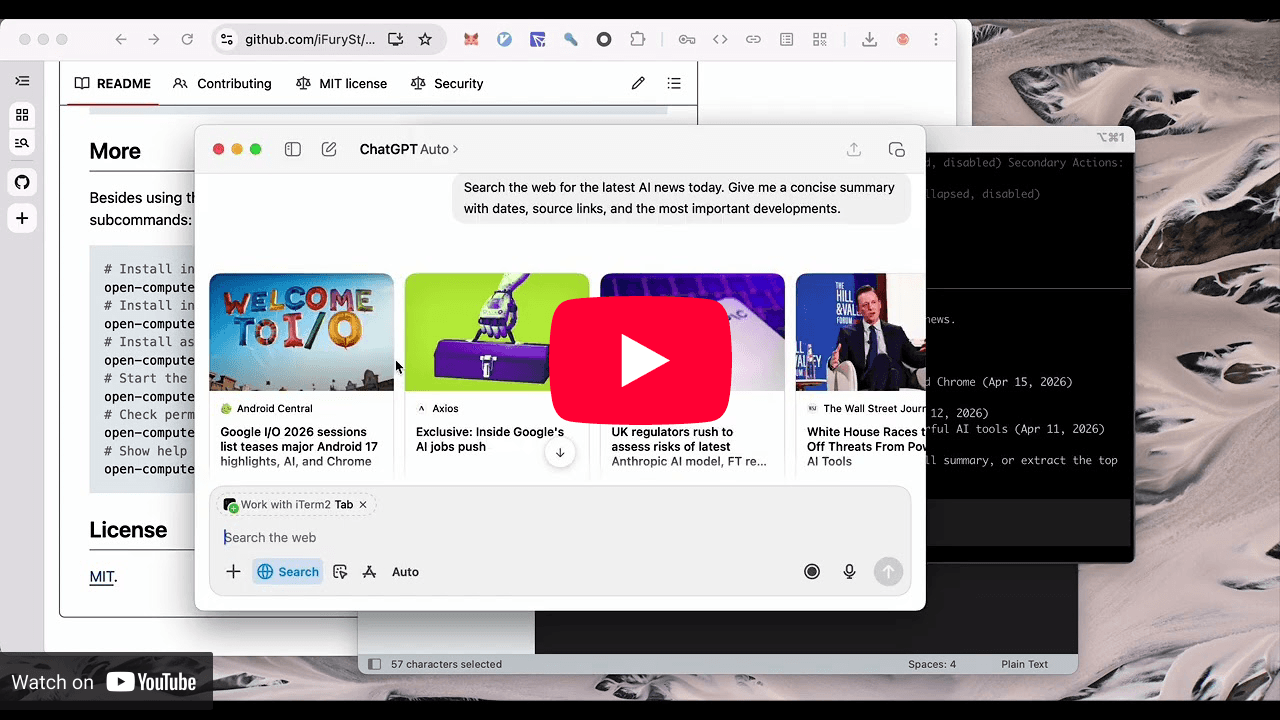Send message with the up-arrow button
Image resolution: width=1280 pixels, height=720 pixels.
point(888,572)
